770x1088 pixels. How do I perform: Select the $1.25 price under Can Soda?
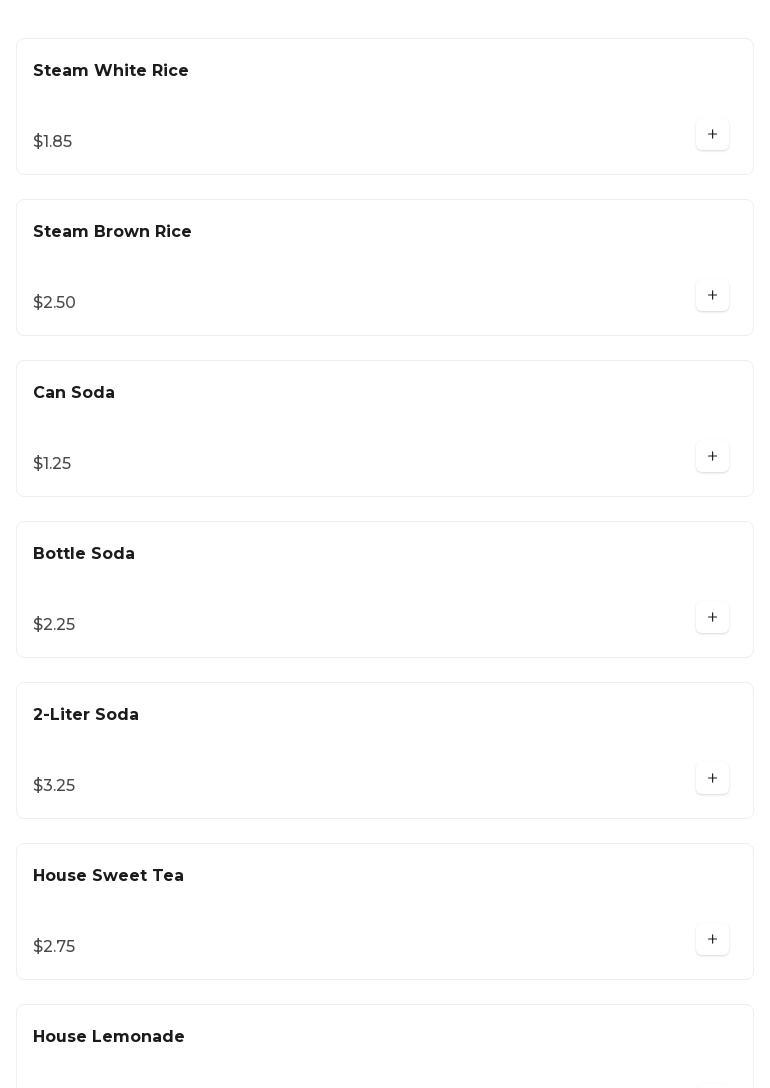(52, 464)
